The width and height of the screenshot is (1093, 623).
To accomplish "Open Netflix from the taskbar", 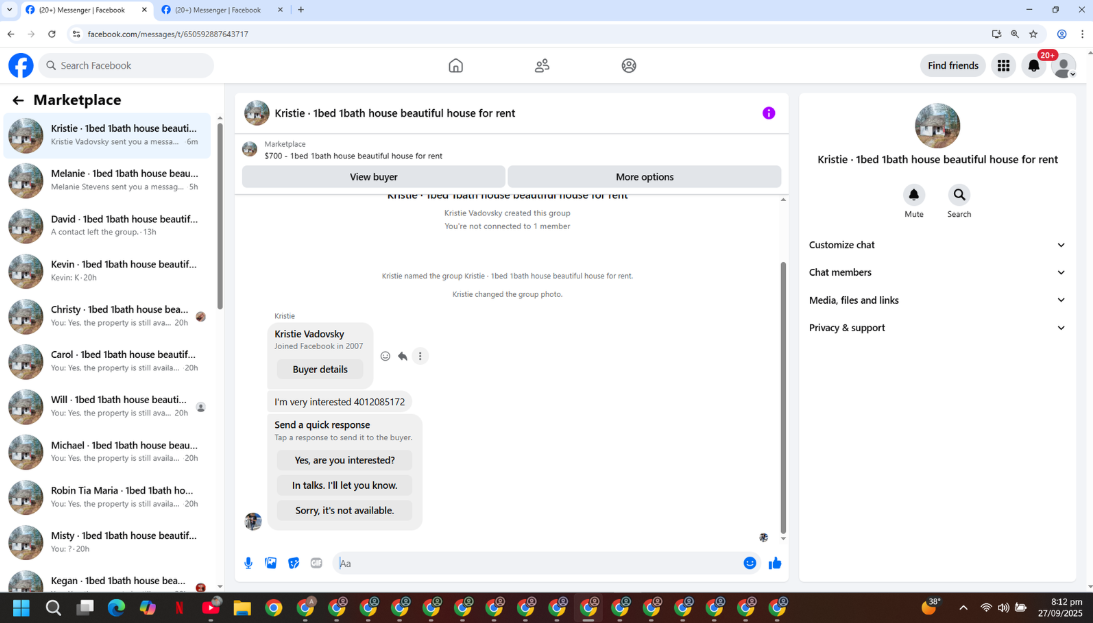I will pos(179,608).
